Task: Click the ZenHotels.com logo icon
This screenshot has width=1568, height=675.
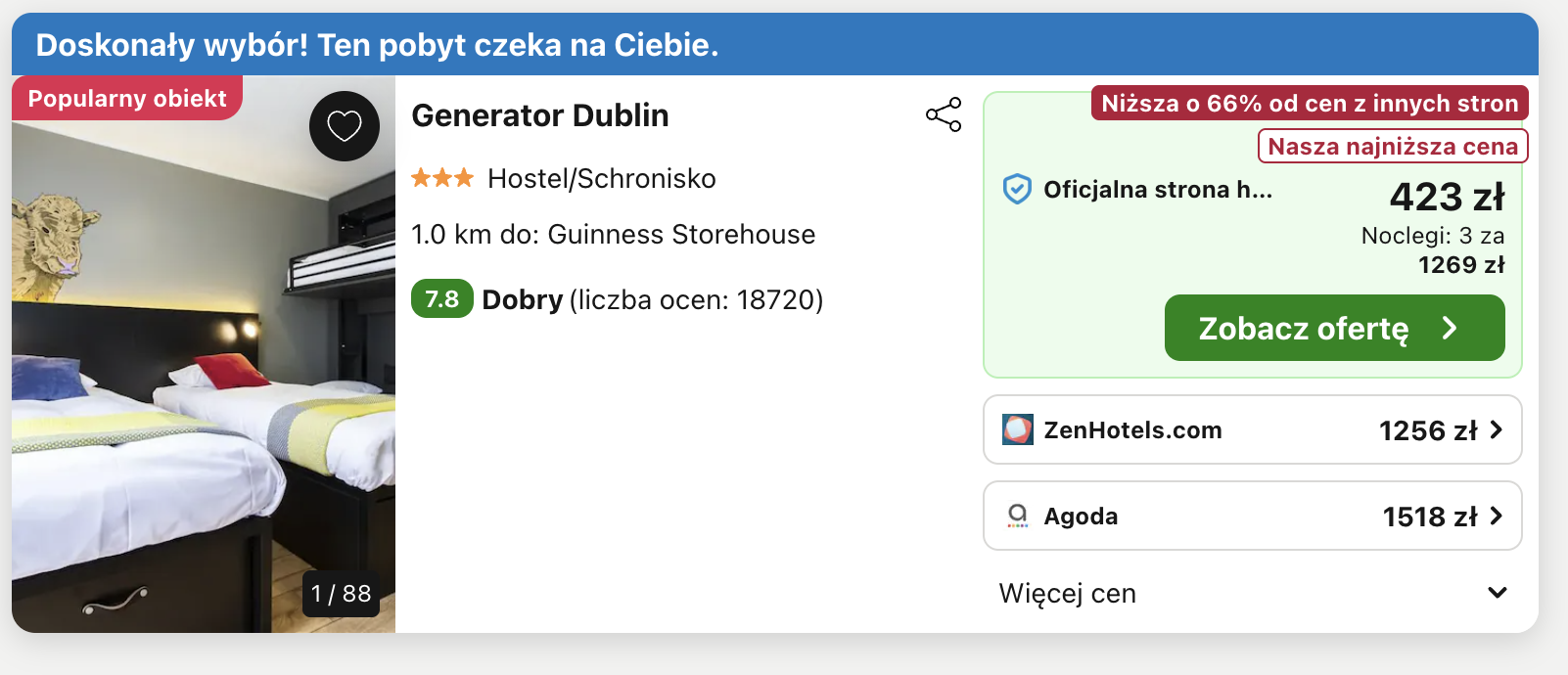Action: [x=1018, y=429]
